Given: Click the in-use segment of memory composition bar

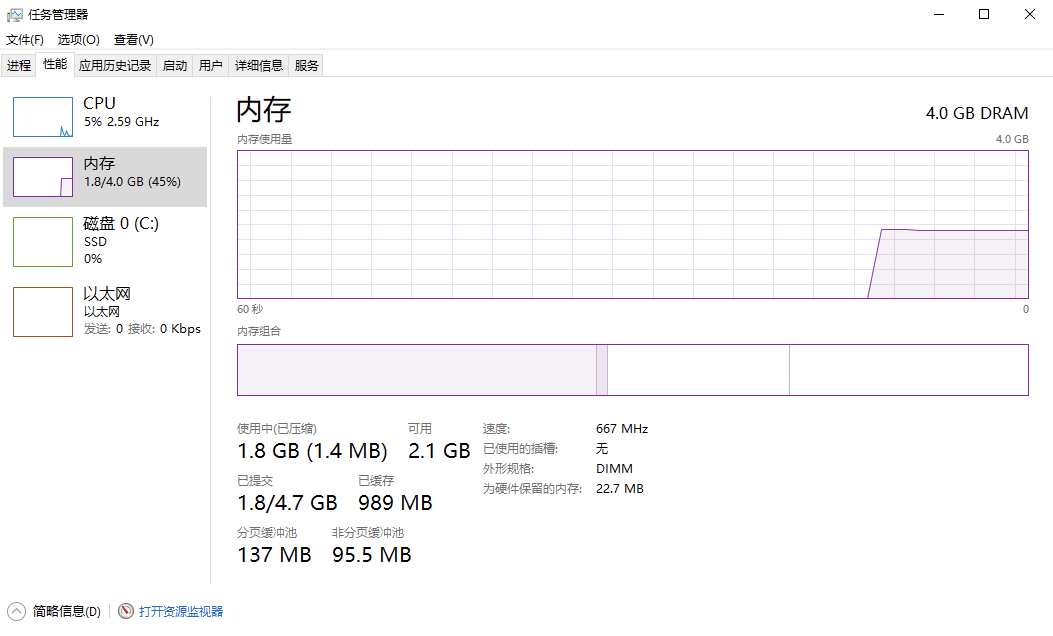Looking at the screenshot, I should tap(417, 370).
